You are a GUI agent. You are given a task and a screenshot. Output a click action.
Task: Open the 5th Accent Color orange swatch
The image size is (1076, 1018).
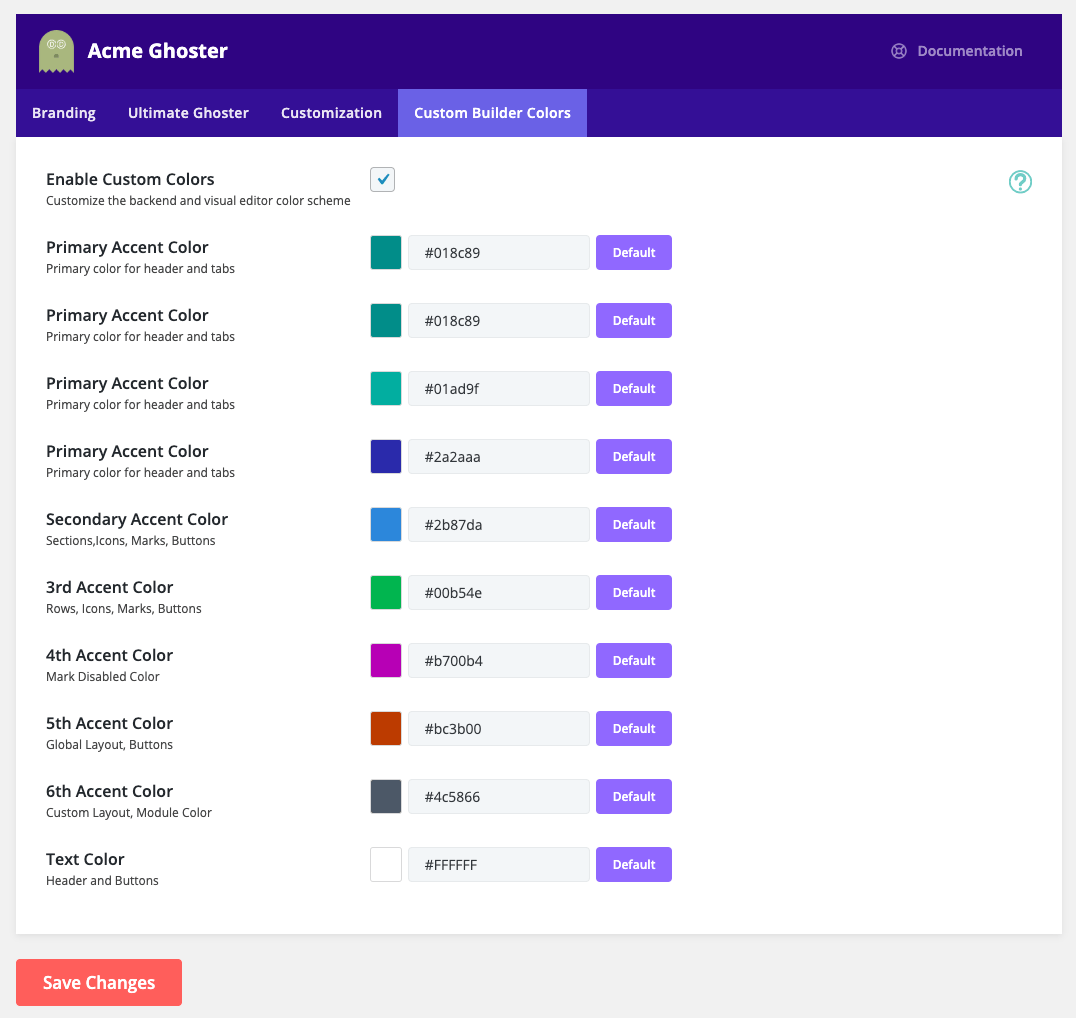click(386, 728)
